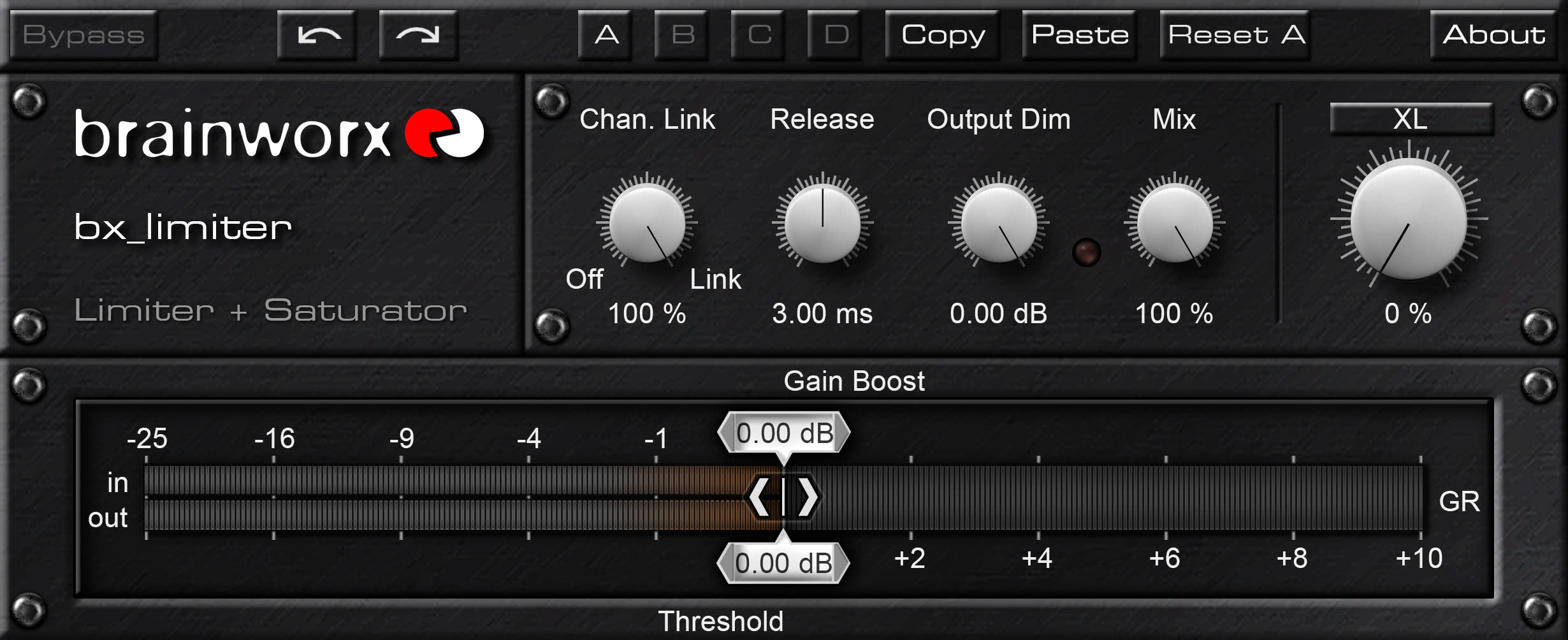Viewport: 1568px width, 640px height.
Task: Click the center link arrows slider handle
Action: pyautogui.click(x=783, y=497)
